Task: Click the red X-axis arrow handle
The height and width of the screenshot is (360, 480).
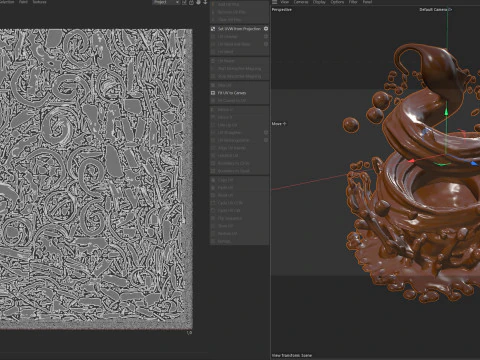Action: click(412, 161)
